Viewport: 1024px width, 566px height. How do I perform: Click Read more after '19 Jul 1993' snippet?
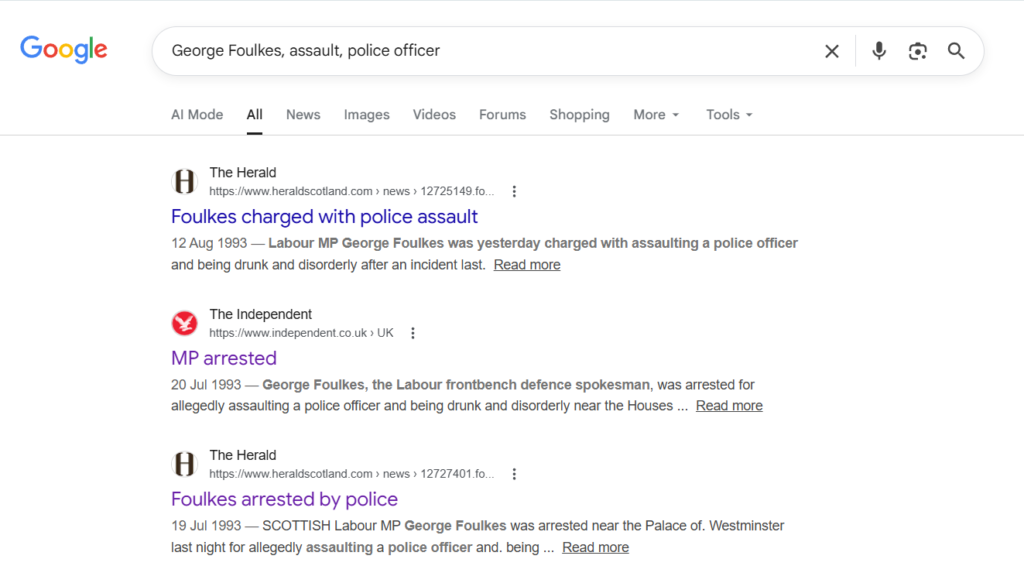596,548
